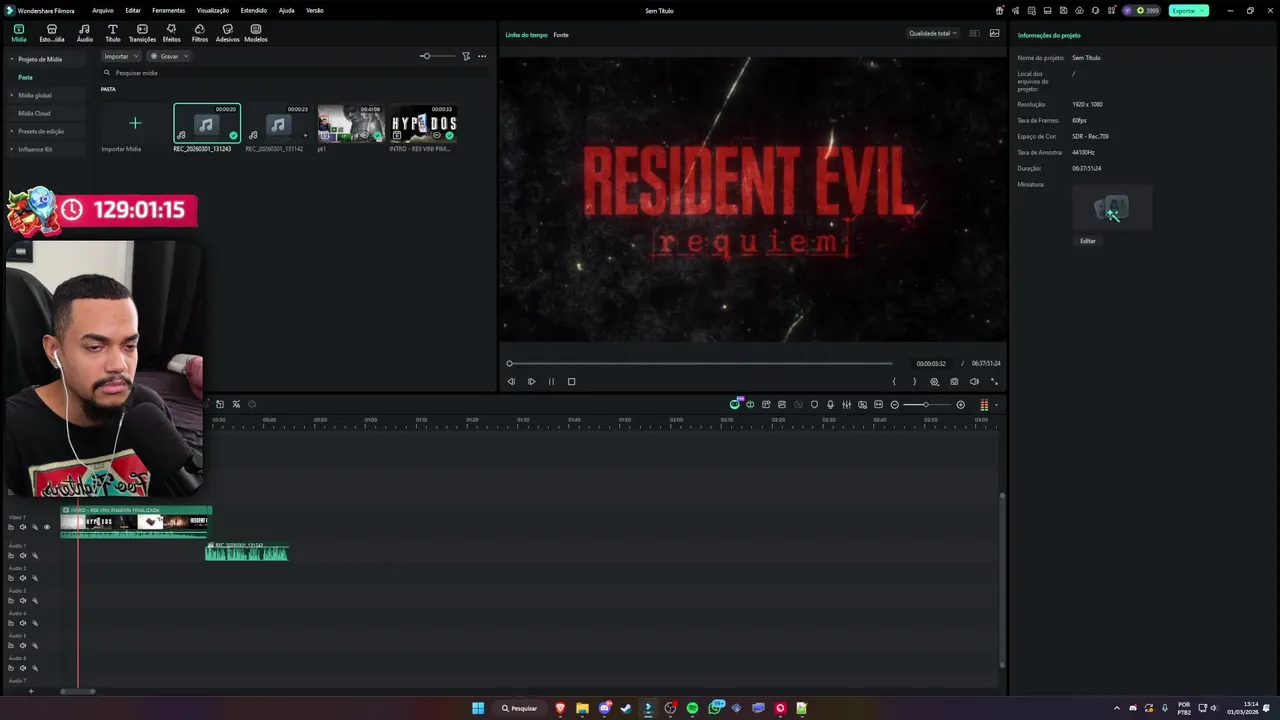Click Editar under the thumbnail
This screenshot has height=720, width=1280.
[x=1088, y=241]
